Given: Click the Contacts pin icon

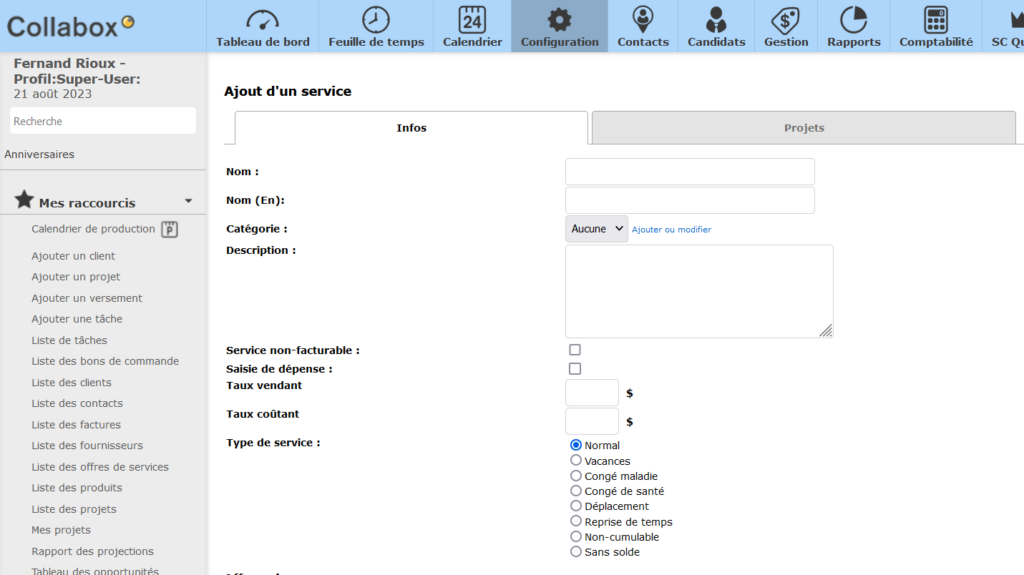Looking at the screenshot, I should tap(643, 20).
